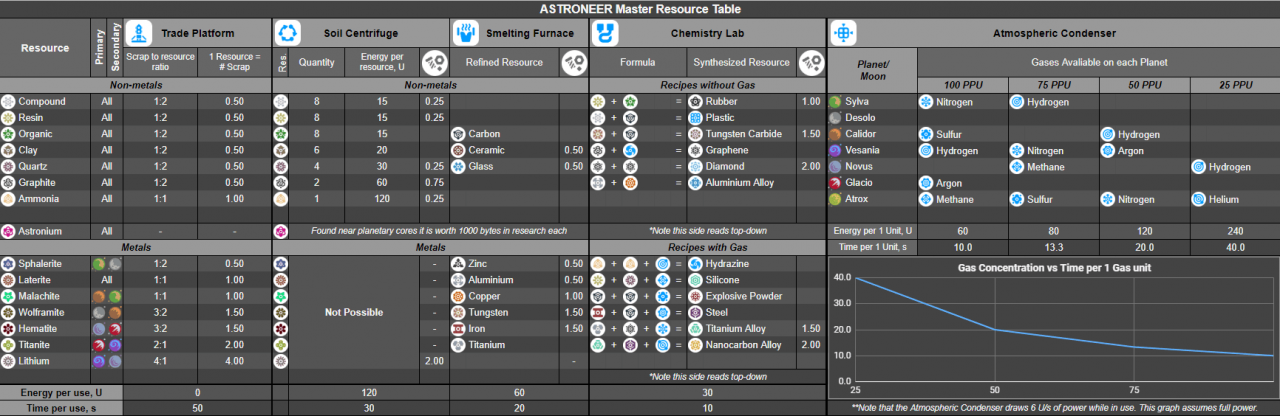Select the Resource column header
This screenshot has height=416, width=1280.
click(45, 48)
